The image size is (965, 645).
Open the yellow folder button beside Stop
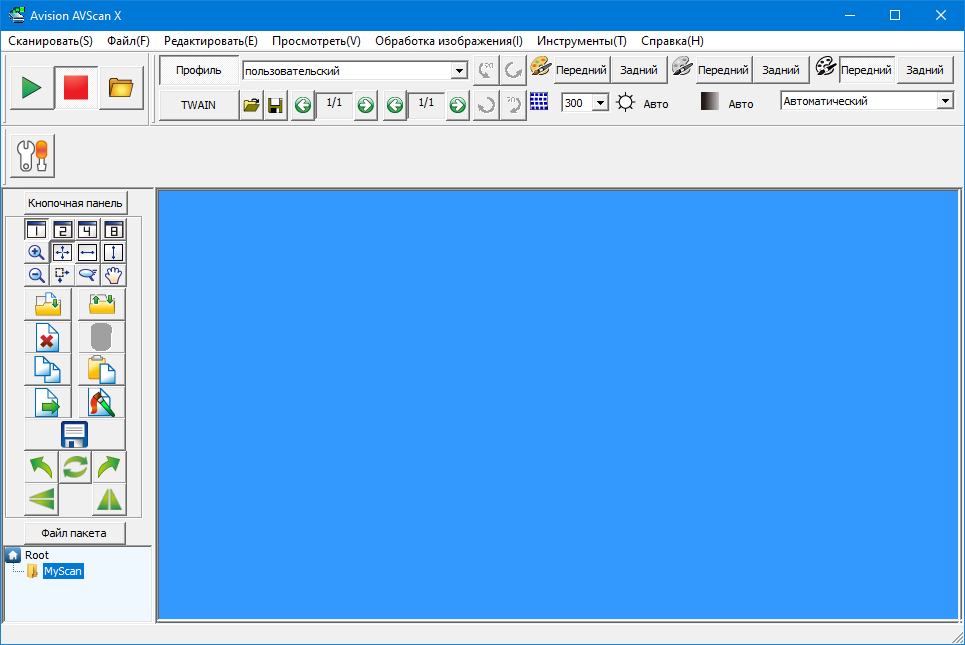121,87
